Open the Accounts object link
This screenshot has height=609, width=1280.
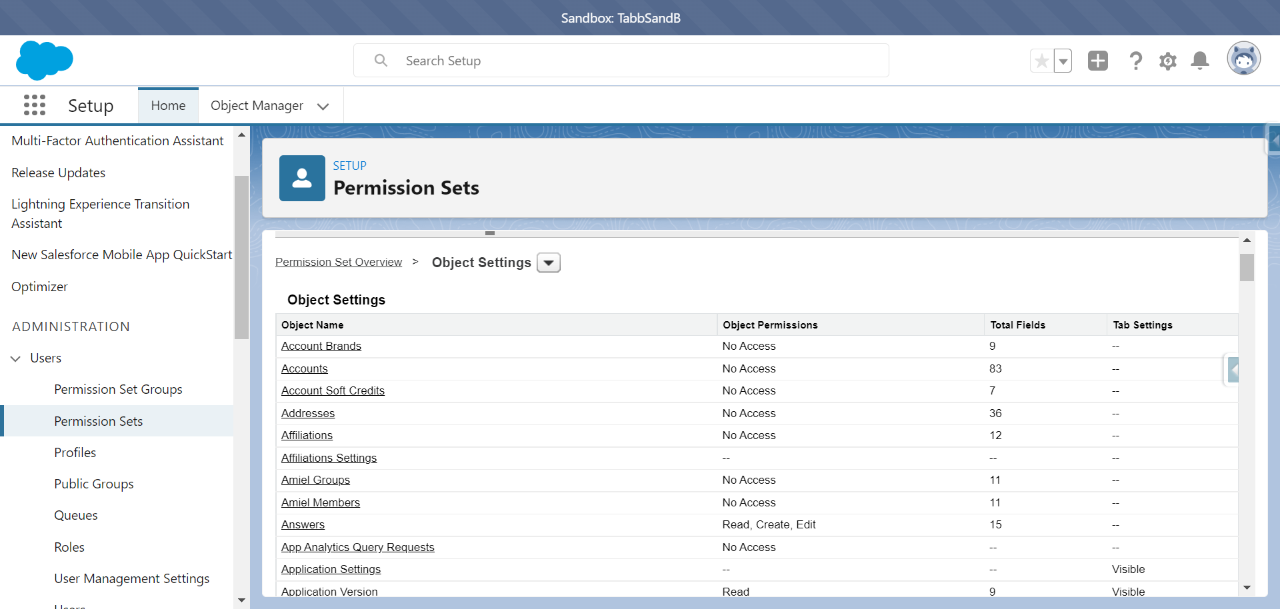[304, 369]
